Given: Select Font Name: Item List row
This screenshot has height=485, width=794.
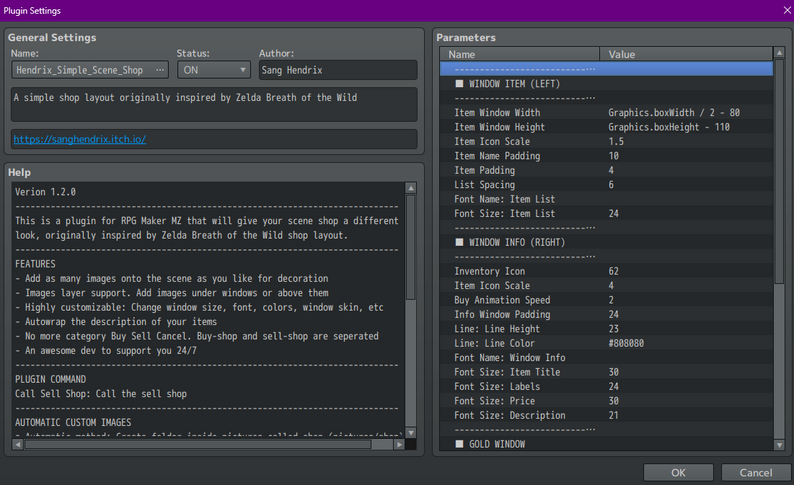Looking at the screenshot, I should tap(606, 199).
